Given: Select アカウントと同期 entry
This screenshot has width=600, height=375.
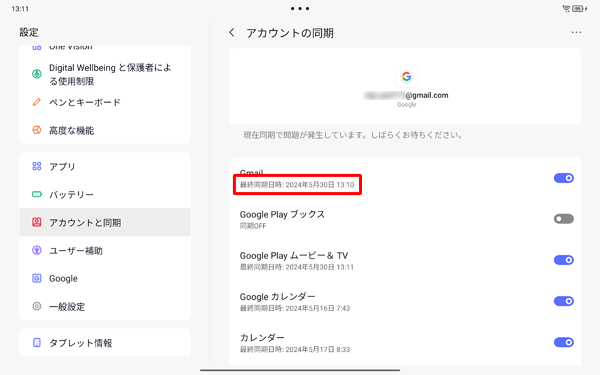Looking at the screenshot, I should click(105, 222).
